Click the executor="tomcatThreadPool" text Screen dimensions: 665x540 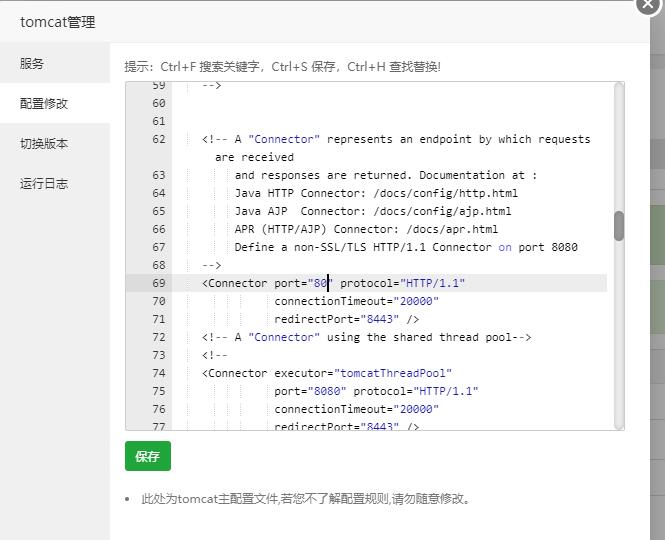[363, 373]
